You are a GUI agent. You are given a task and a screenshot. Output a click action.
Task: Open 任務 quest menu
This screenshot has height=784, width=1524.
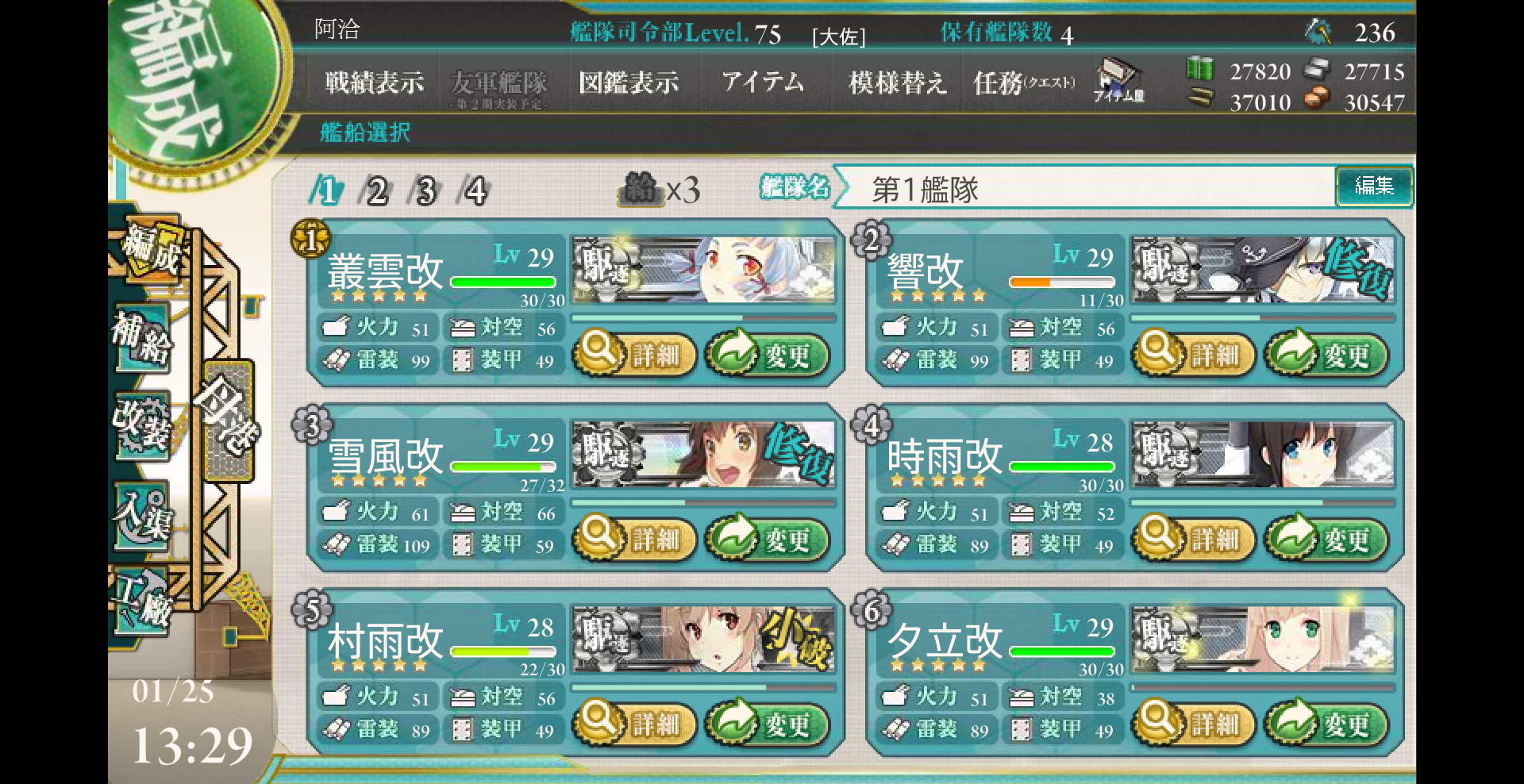(1024, 83)
